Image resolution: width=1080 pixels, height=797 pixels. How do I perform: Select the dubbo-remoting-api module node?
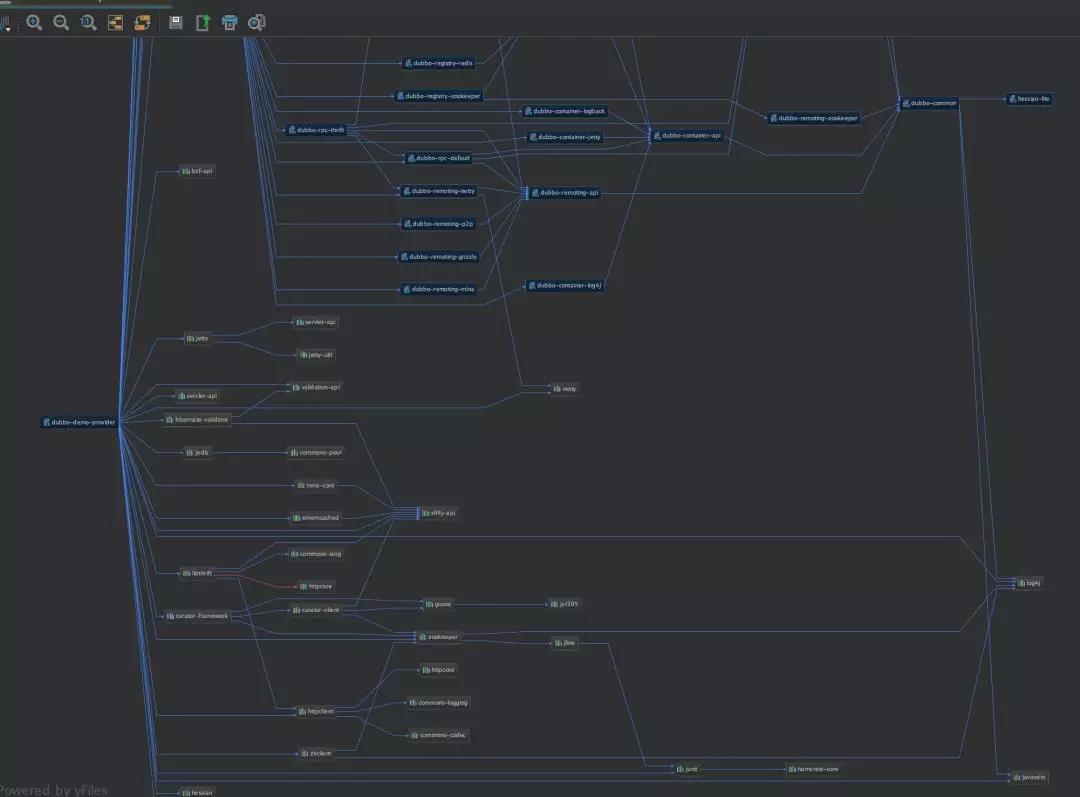click(x=566, y=193)
